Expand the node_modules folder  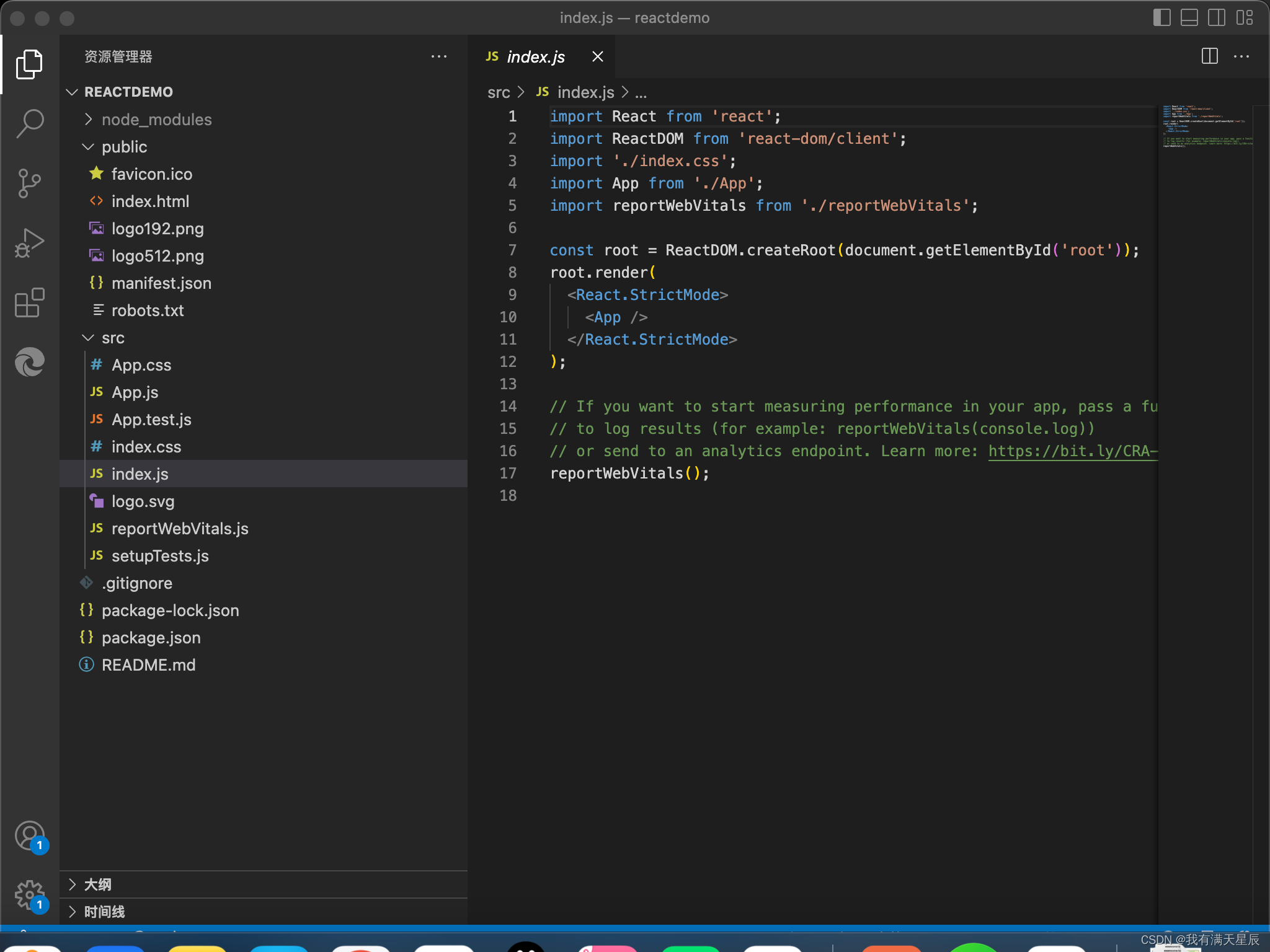(x=156, y=120)
